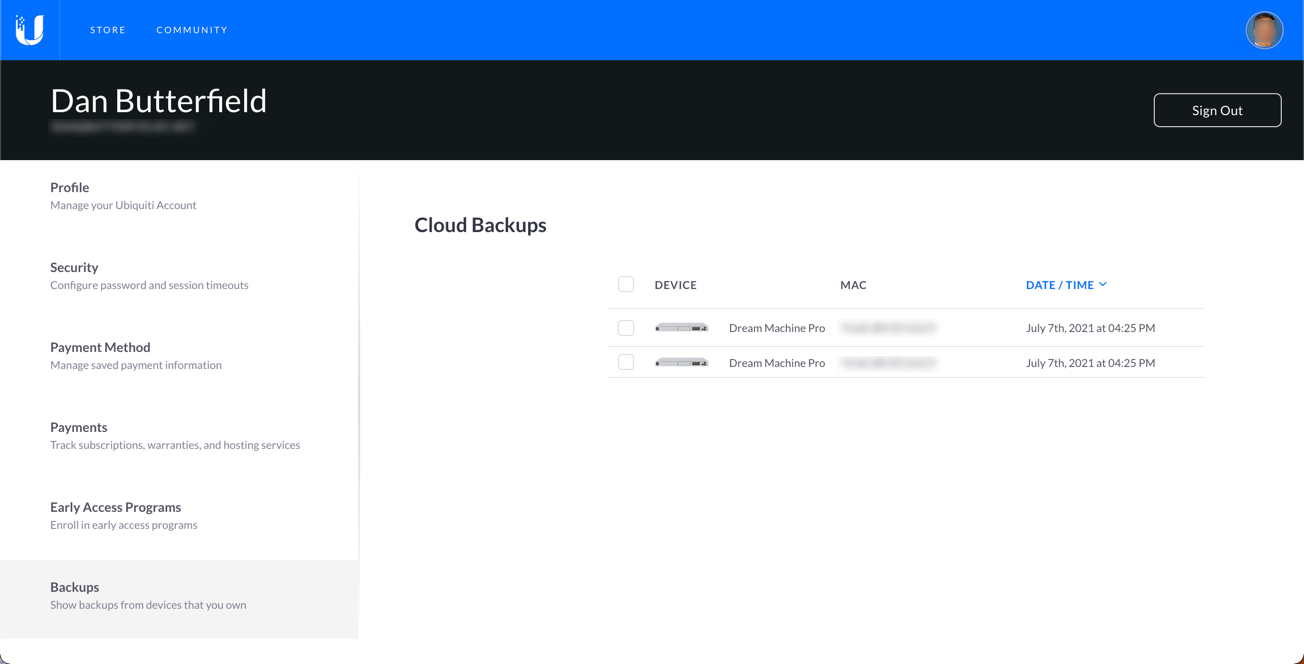Screen dimensions: 1304x664
Task: Click the Device column header
Action: coord(675,285)
